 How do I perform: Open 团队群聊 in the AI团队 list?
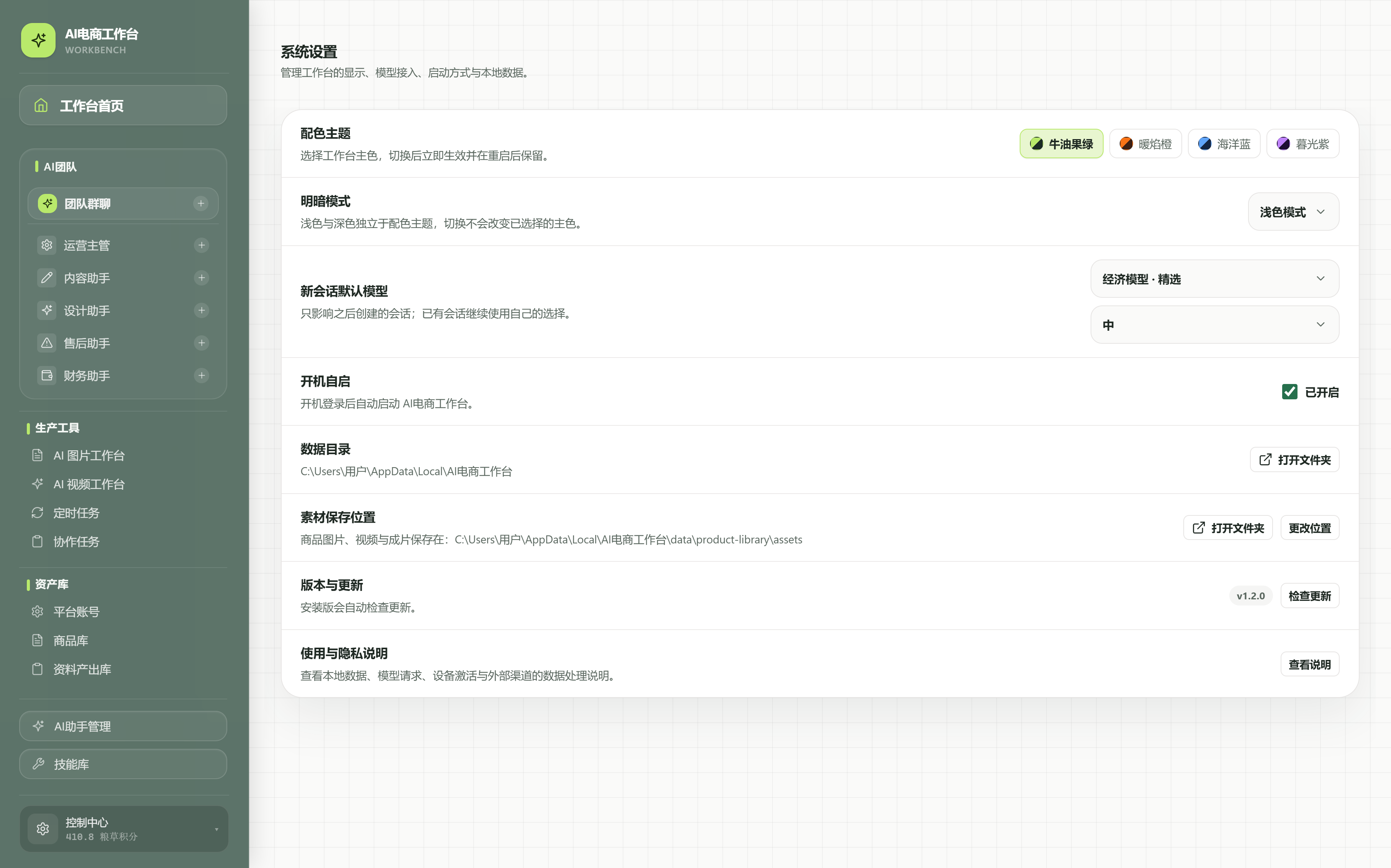[123, 203]
